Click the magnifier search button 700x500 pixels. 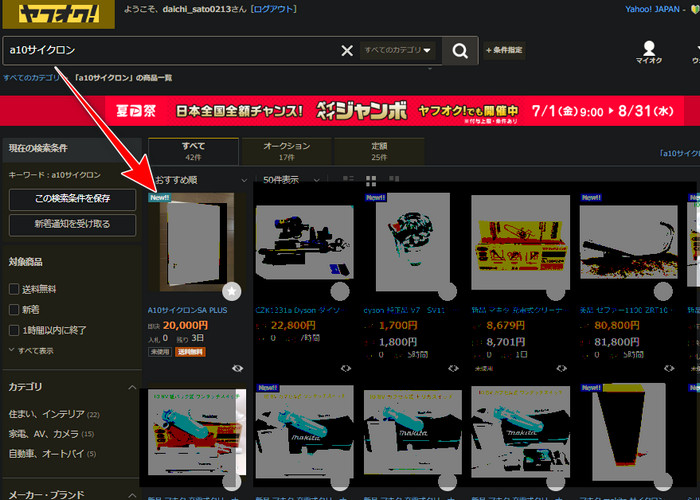point(460,50)
